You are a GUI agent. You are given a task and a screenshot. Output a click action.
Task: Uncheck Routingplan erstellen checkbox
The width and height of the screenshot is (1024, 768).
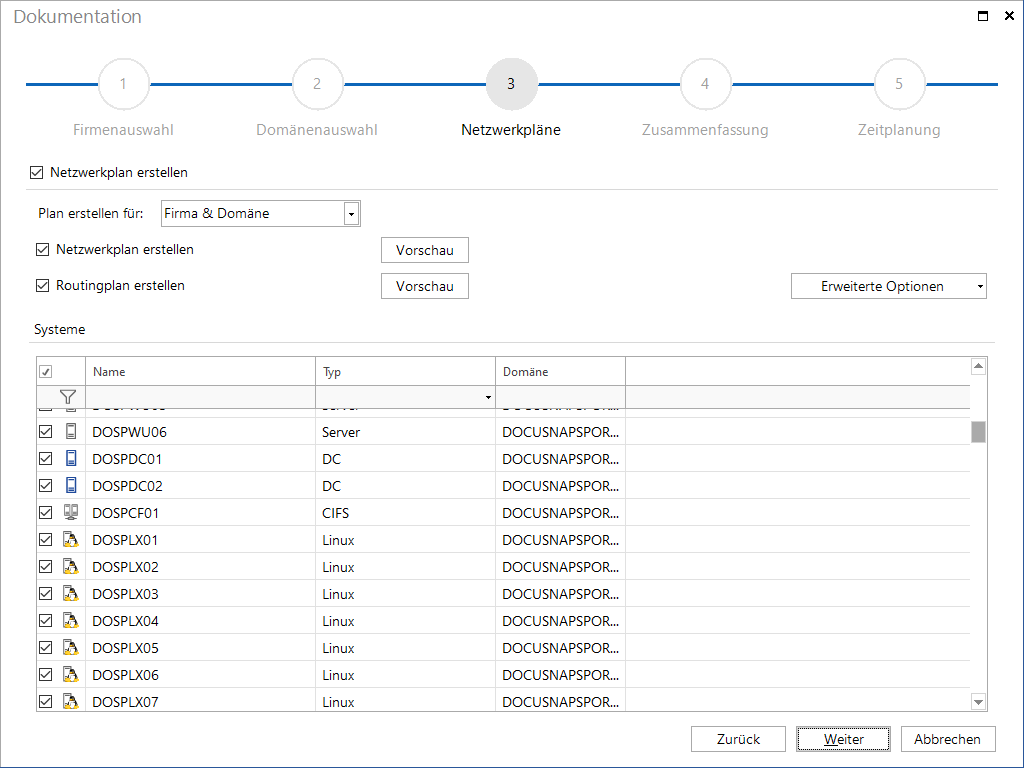pyautogui.click(x=42, y=285)
